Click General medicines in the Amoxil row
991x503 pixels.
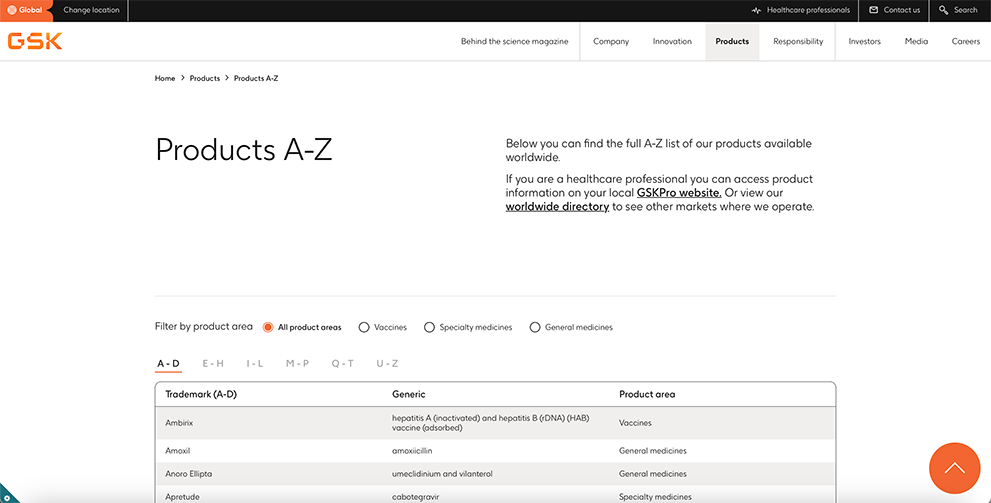pyautogui.click(x=653, y=451)
